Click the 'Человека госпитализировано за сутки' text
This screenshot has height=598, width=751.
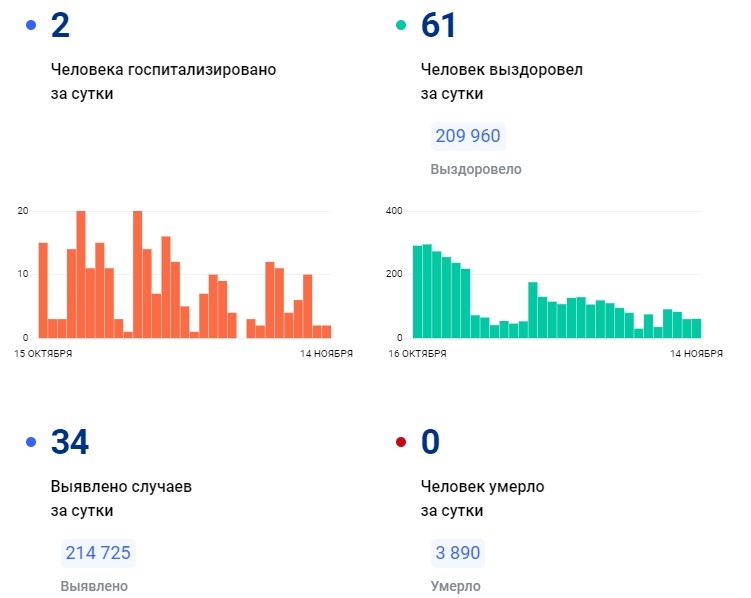click(163, 82)
